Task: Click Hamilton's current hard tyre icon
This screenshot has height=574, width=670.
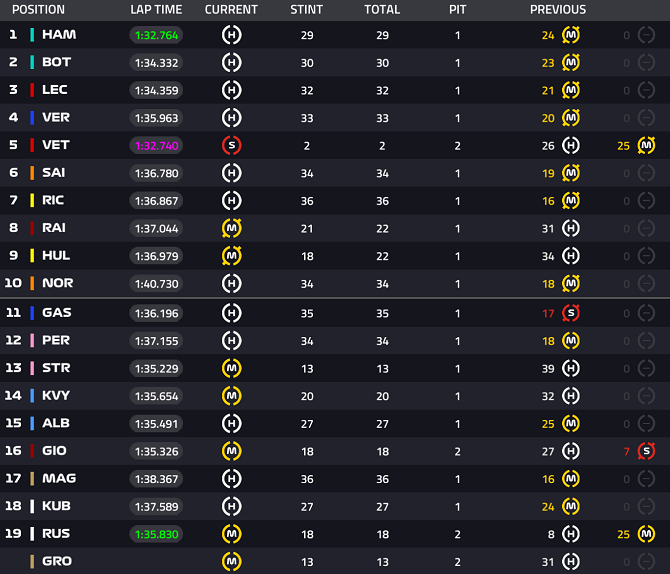Action: click(x=231, y=35)
